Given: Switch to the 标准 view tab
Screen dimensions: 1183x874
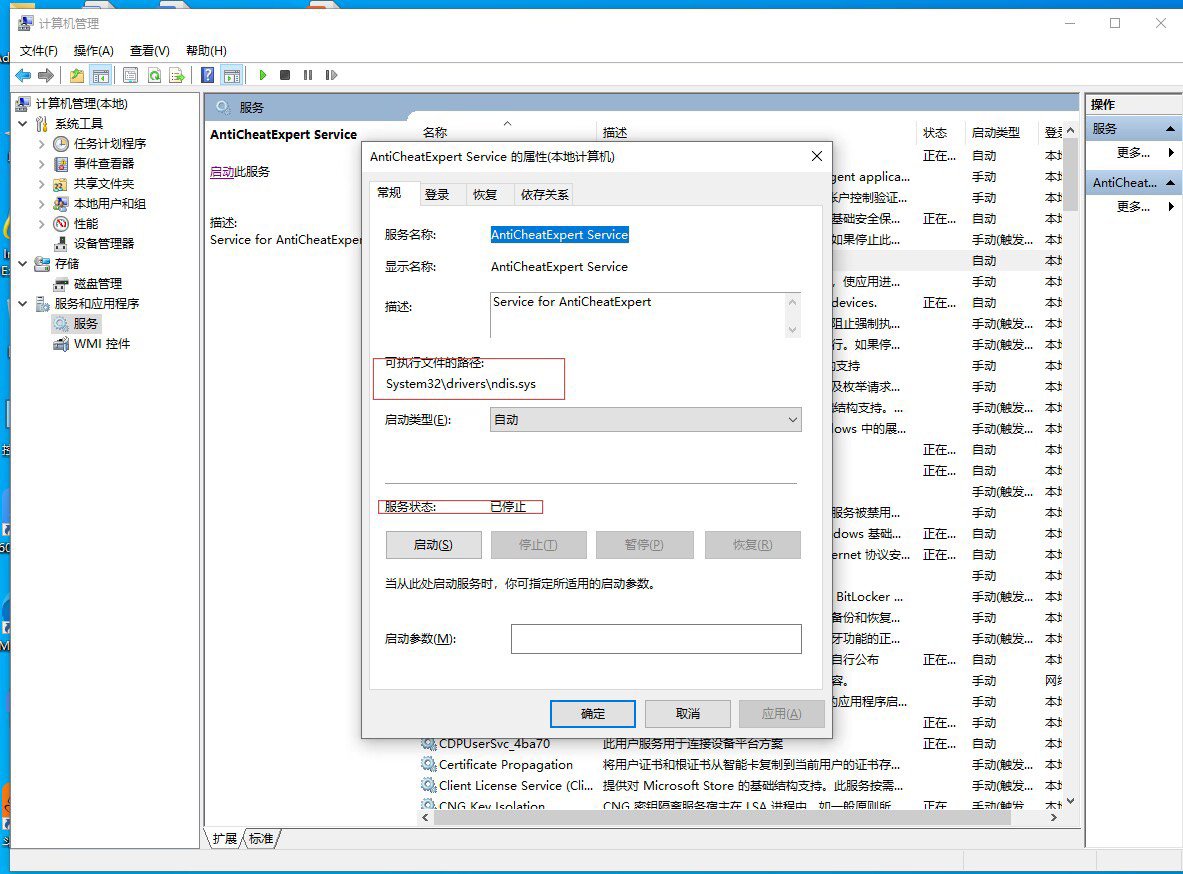Looking at the screenshot, I should click(261, 839).
